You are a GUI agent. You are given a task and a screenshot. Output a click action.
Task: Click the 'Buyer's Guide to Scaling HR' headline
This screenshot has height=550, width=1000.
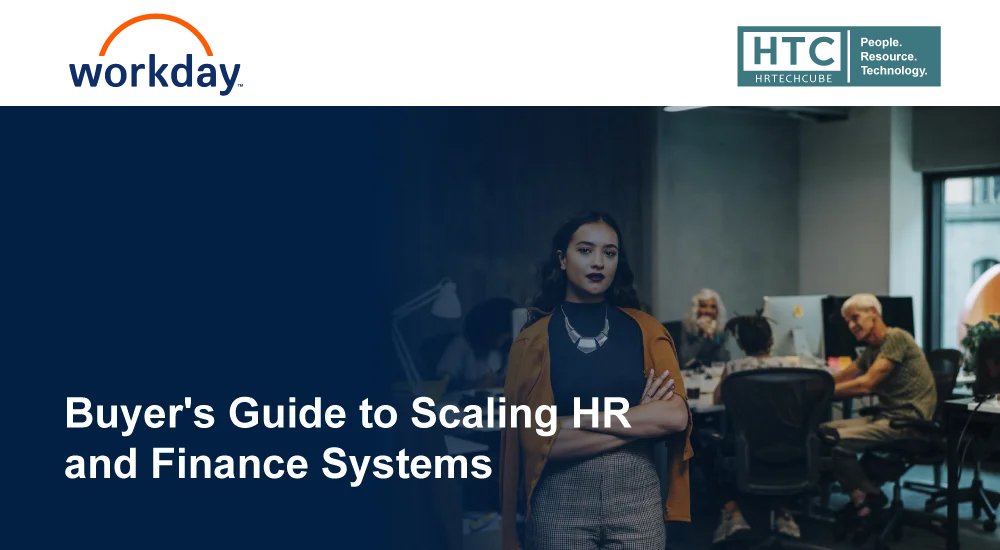(x=348, y=414)
